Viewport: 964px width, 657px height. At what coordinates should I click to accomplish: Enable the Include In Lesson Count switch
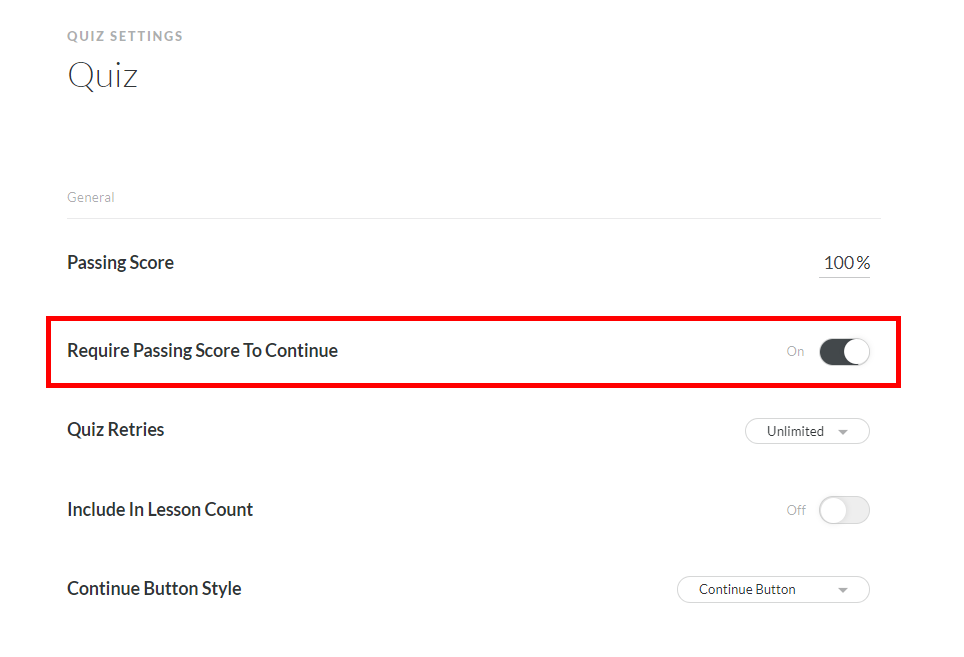tap(844, 510)
